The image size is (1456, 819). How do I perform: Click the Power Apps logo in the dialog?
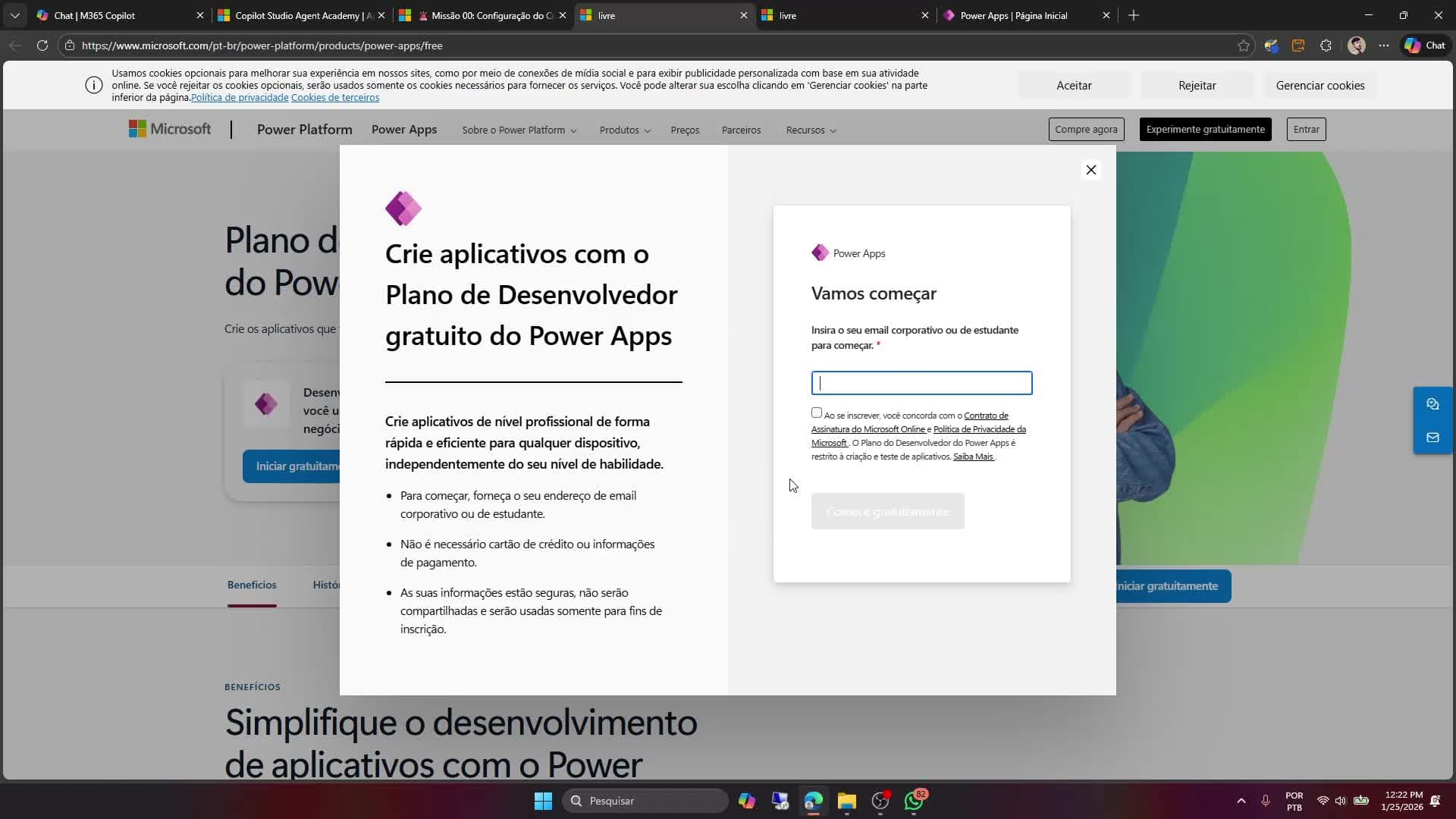pos(821,253)
